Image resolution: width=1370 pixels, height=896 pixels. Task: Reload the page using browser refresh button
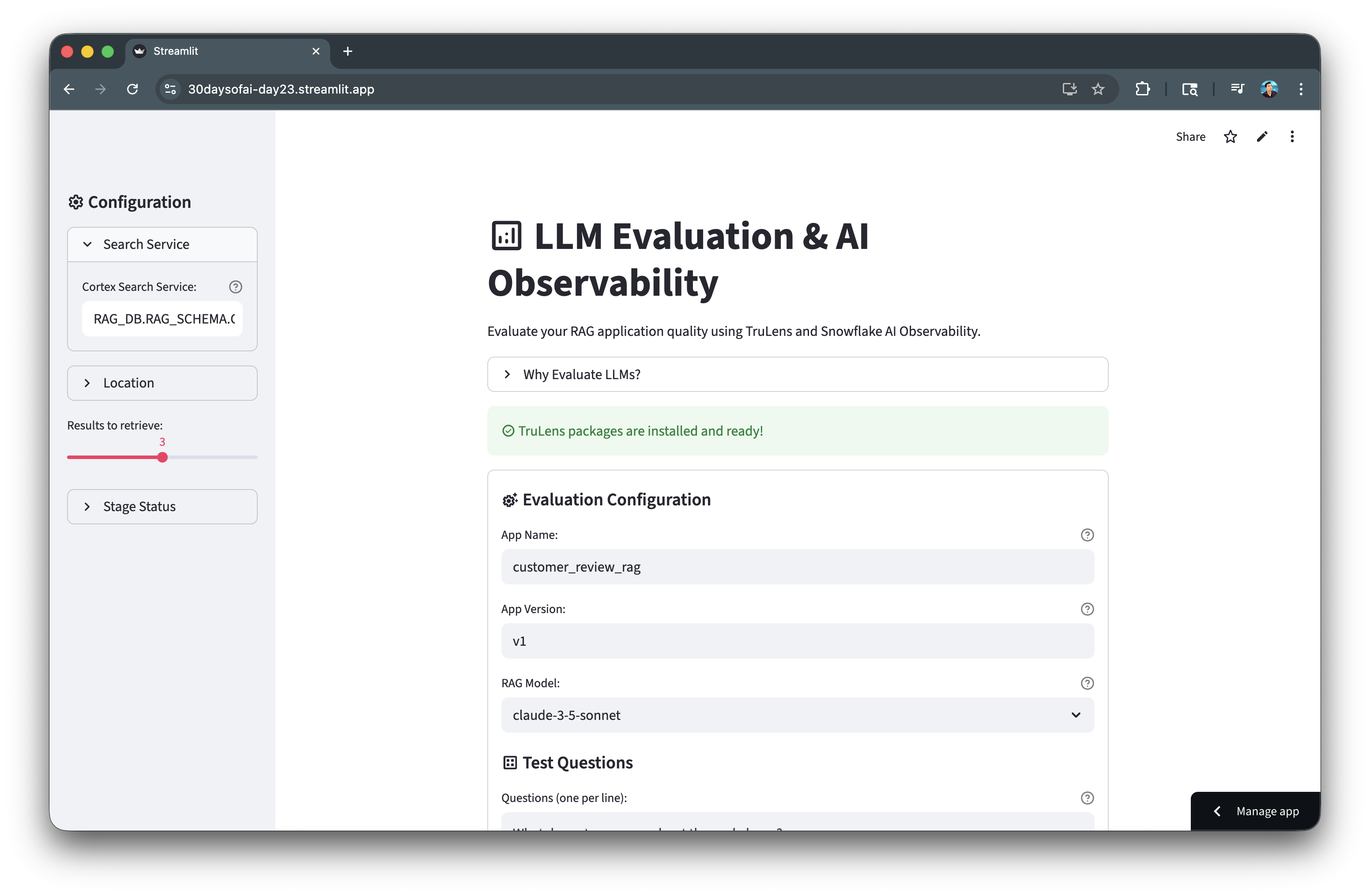(x=132, y=89)
